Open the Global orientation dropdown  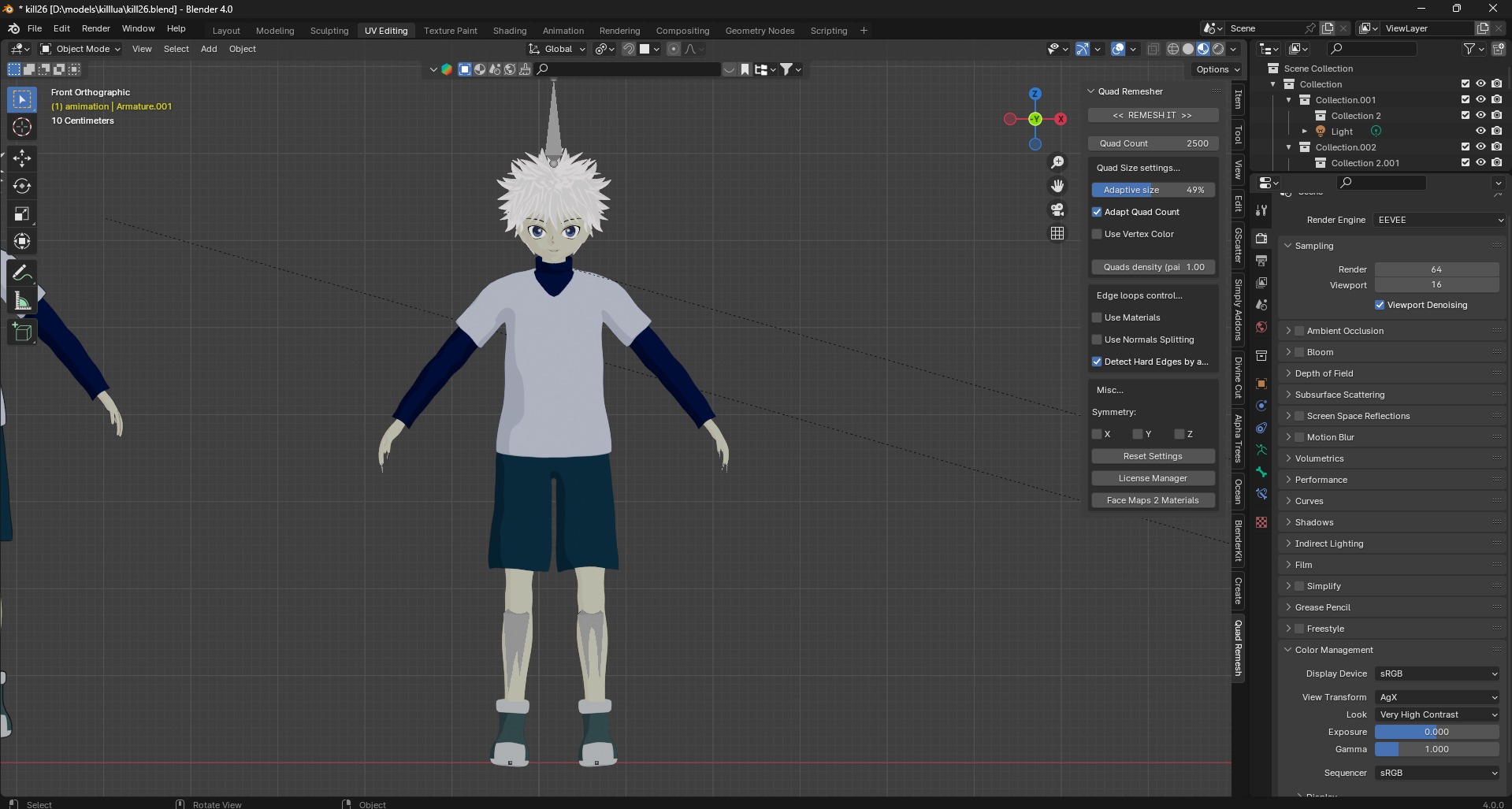(x=558, y=49)
